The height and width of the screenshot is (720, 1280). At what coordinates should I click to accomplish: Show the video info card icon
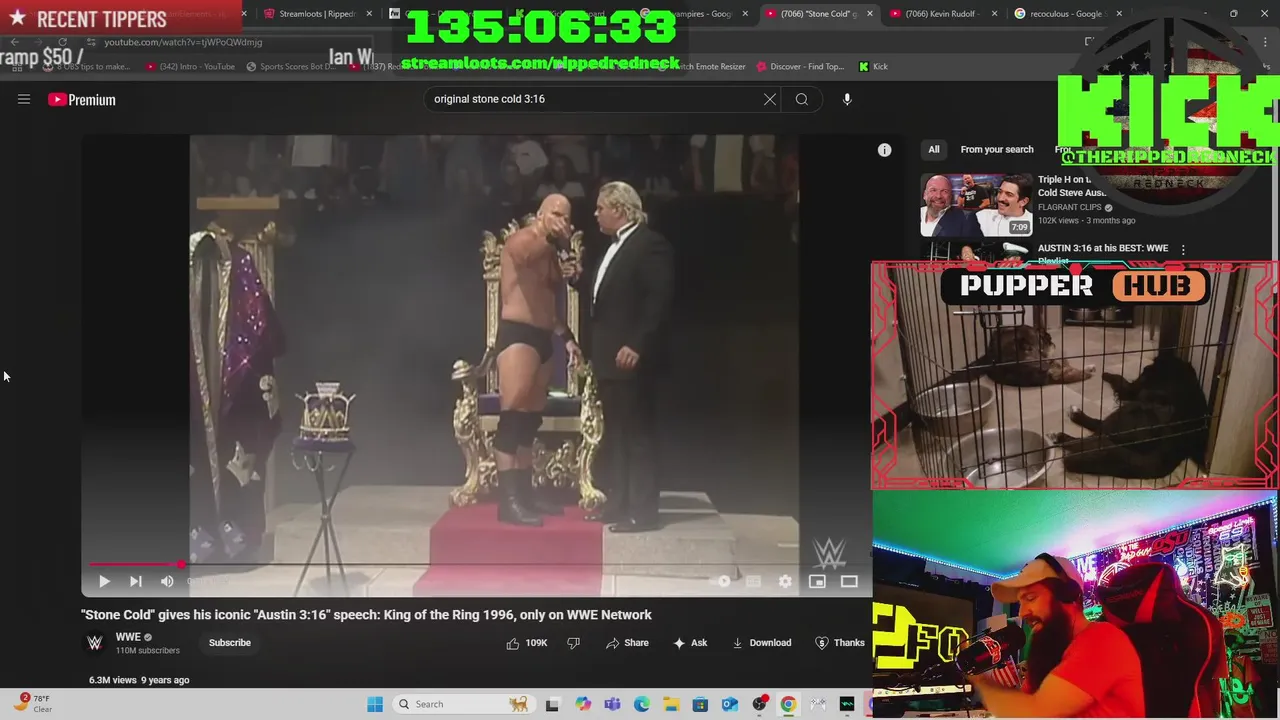tap(884, 150)
